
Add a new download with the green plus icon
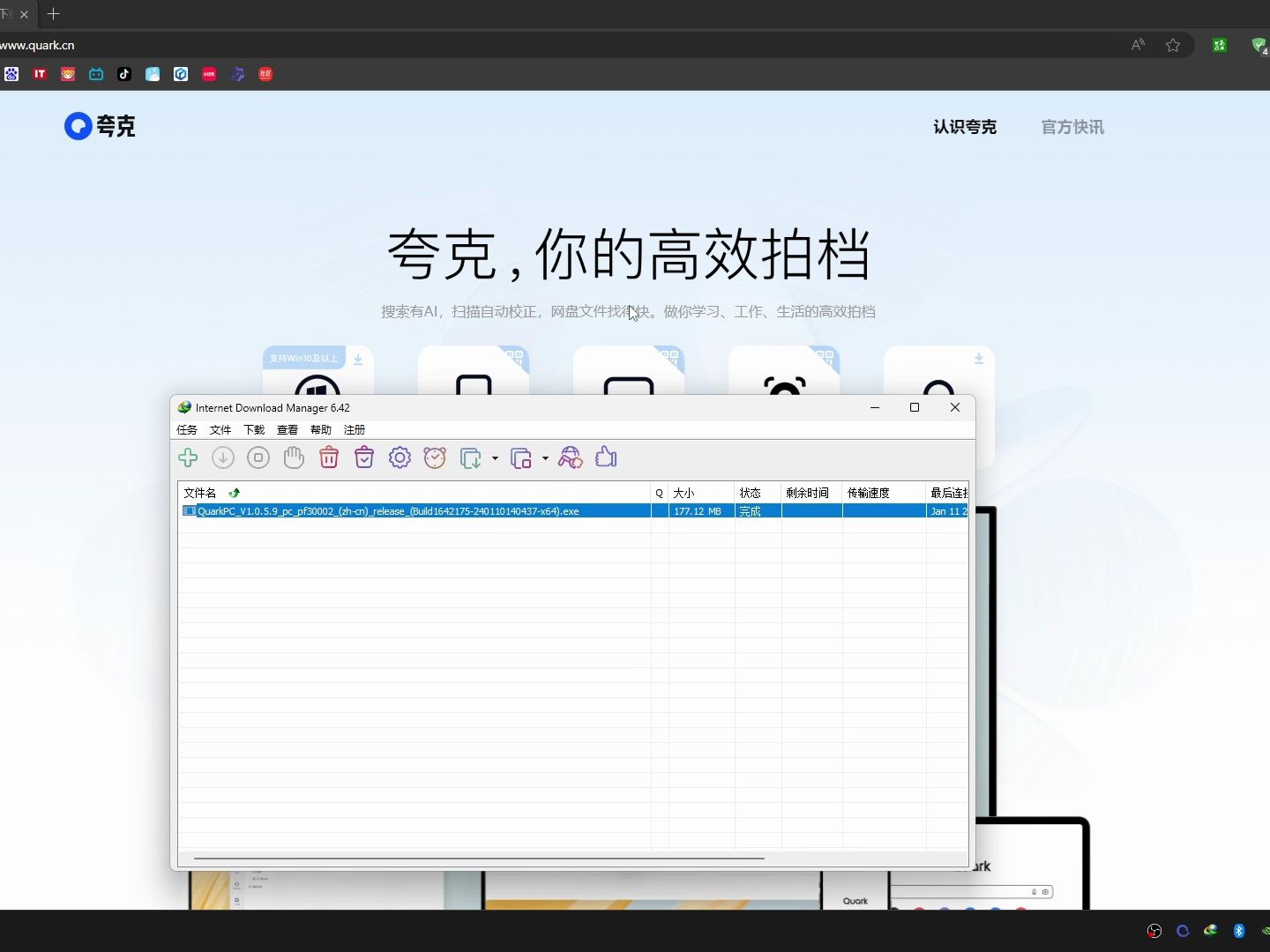coord(188,457)
